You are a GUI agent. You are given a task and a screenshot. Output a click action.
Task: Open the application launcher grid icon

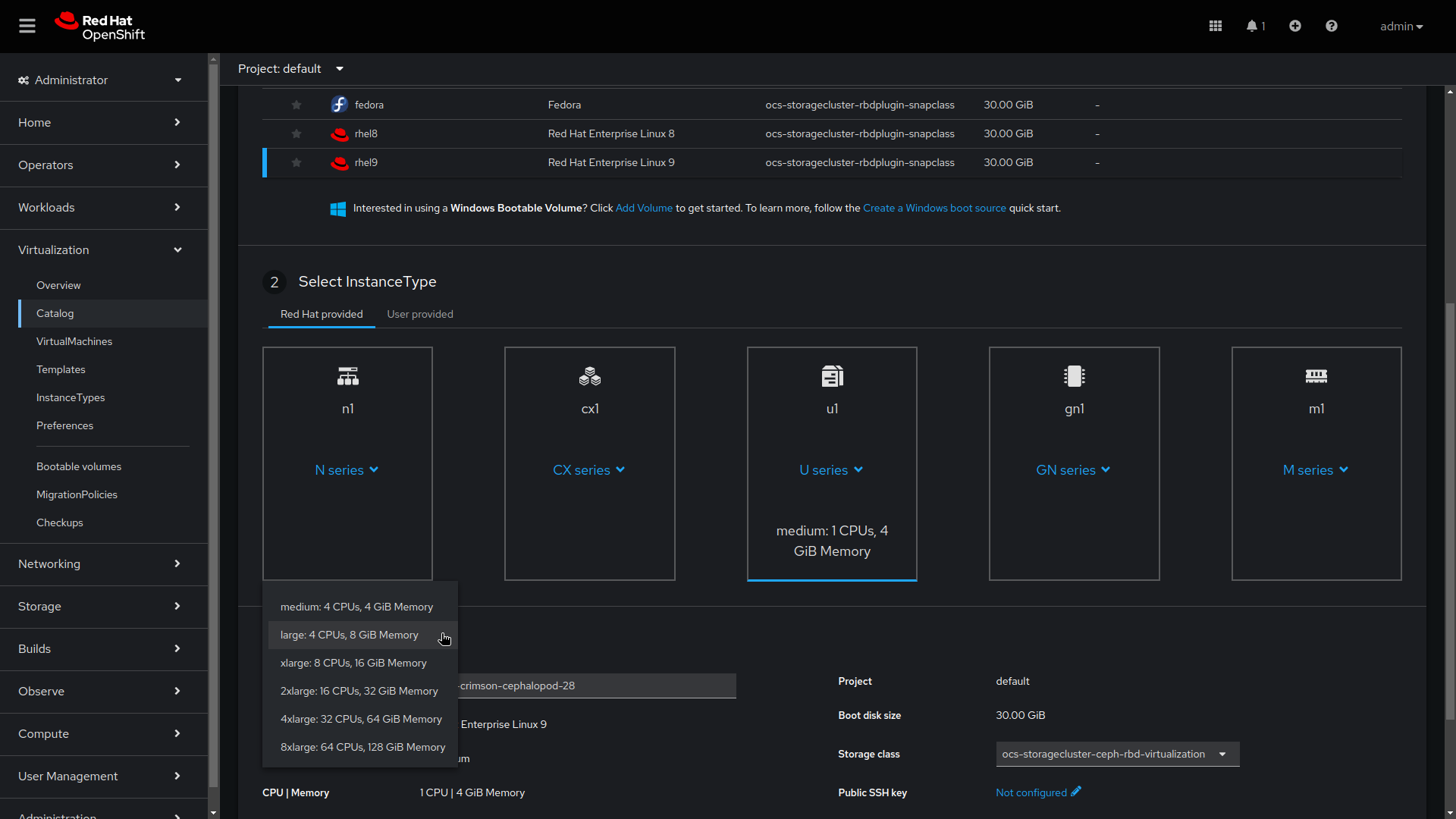(x=1215, y=26)
